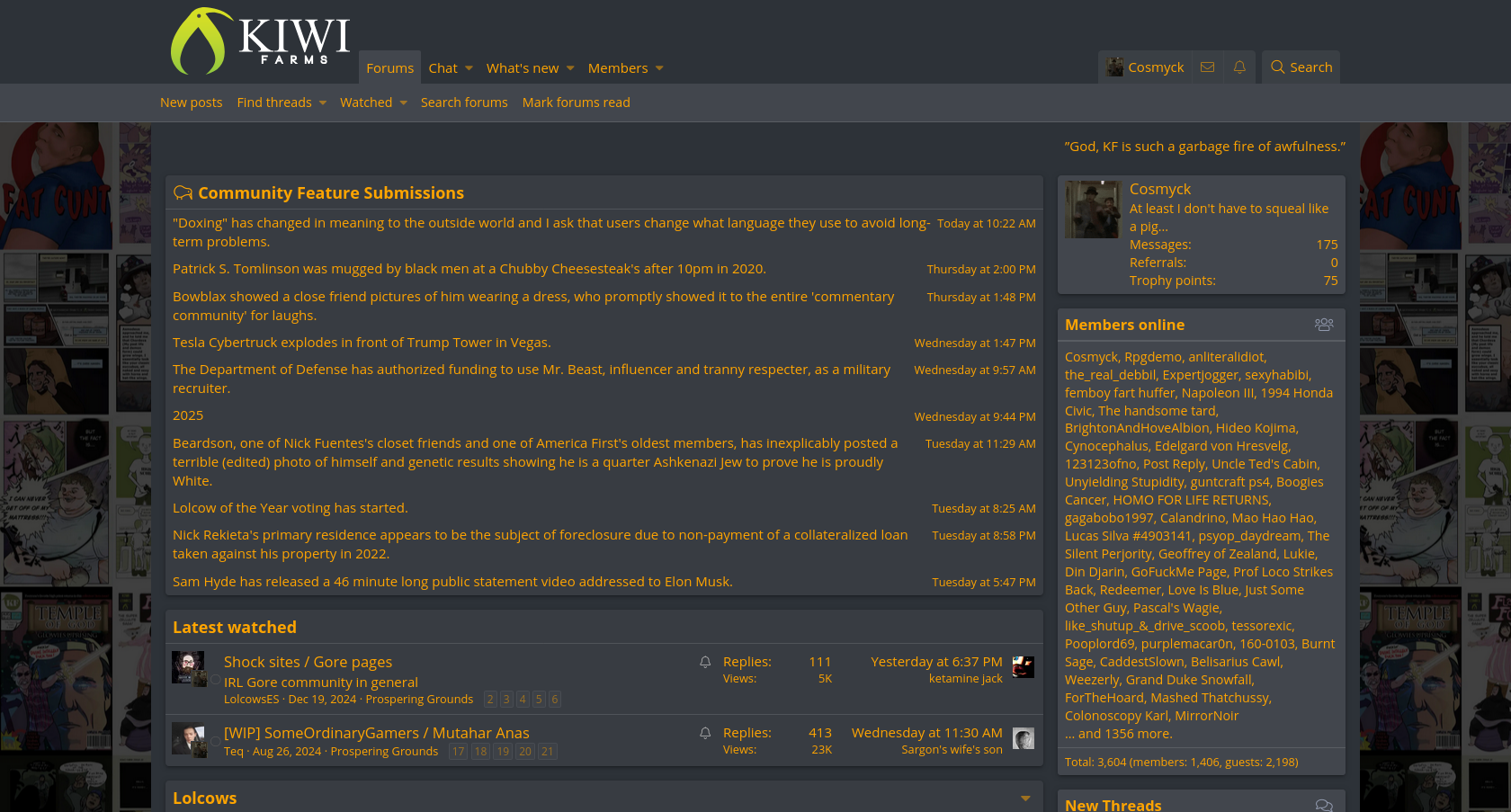Screen dimensions: 1511x812
Task: Go to page 21 of SomeOrdinaryGamers thread
Action: coord(548,752)
